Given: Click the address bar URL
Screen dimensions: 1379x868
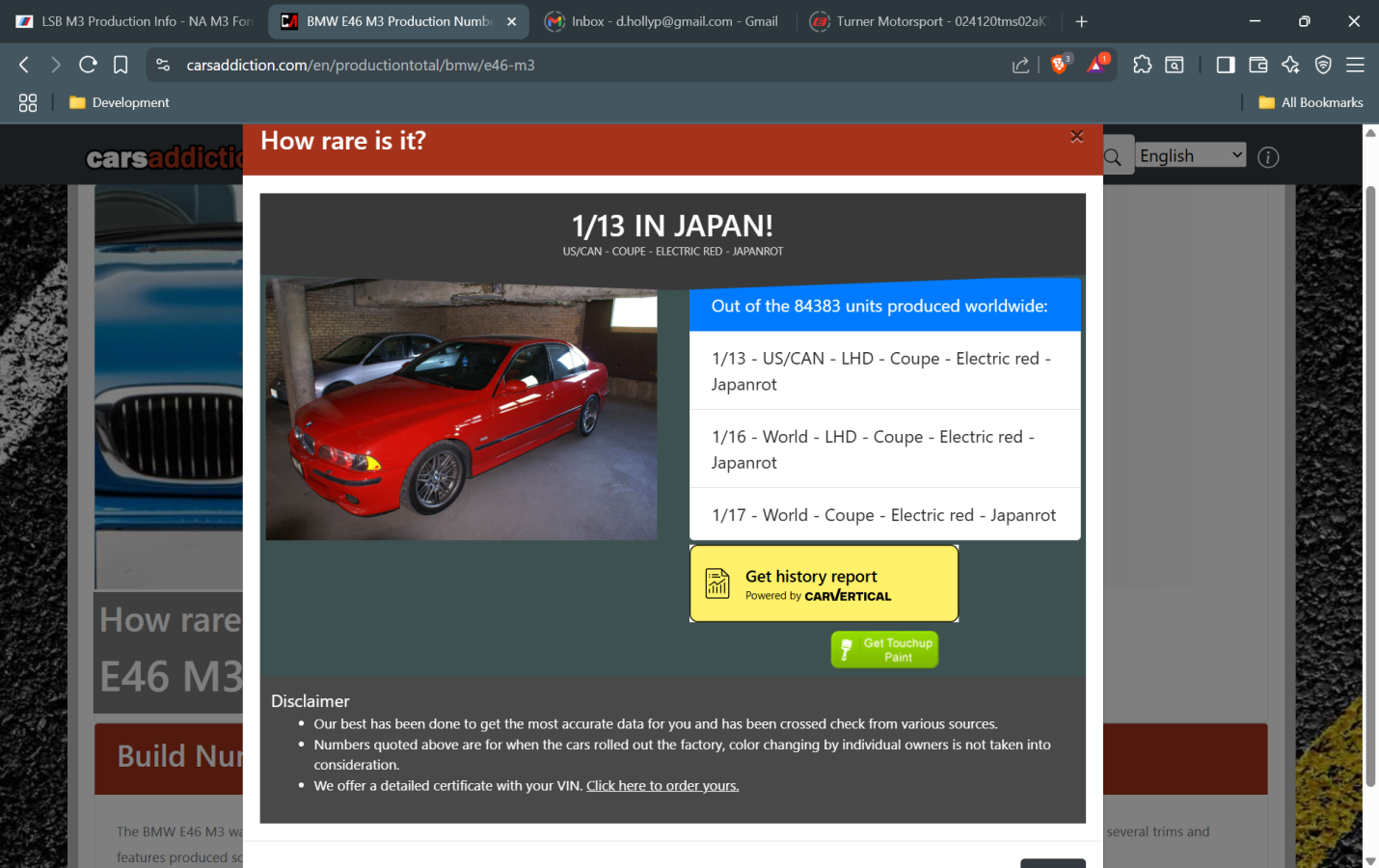Looking at the screenshot, I should (x=361, y=65).
